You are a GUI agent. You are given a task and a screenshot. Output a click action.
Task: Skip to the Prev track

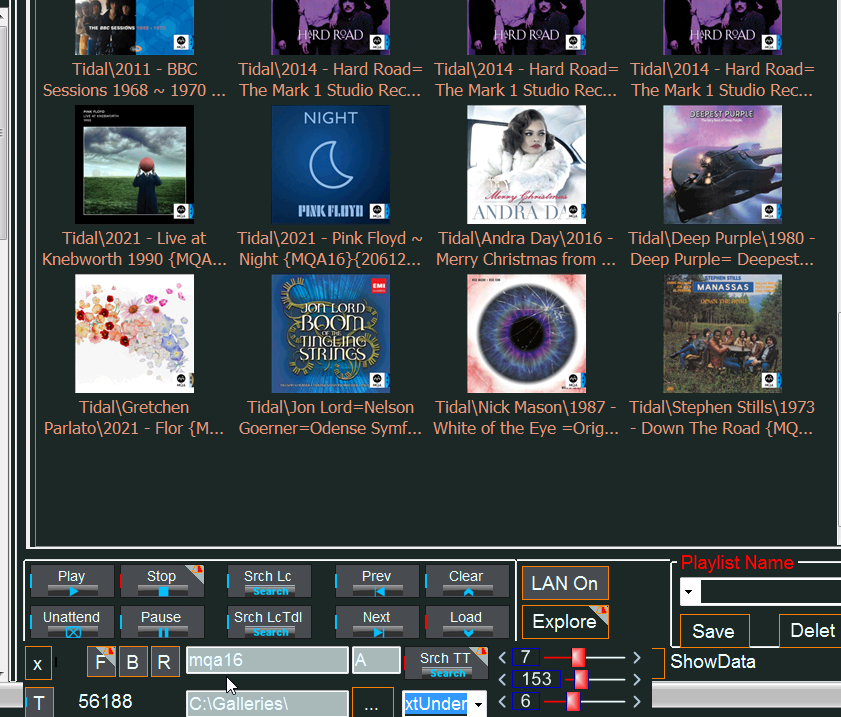[x=377, y=581]
